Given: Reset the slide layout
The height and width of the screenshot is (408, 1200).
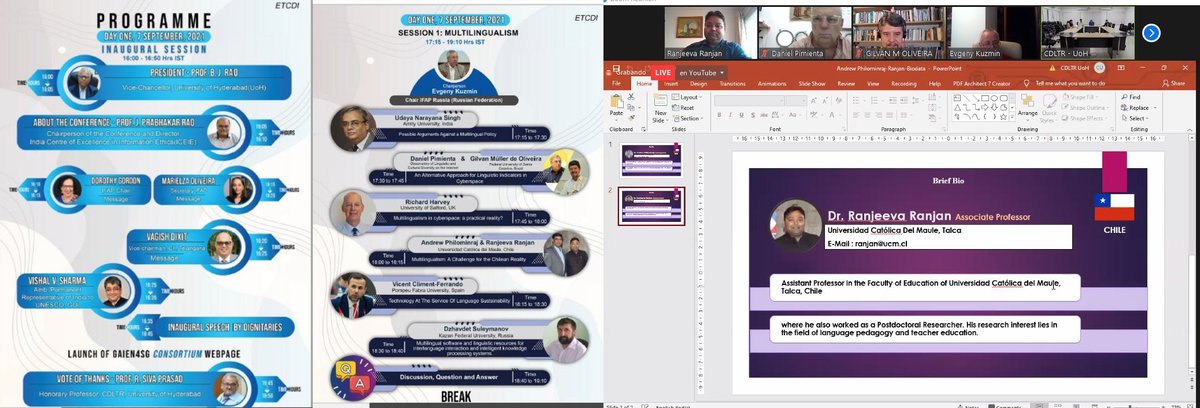Looking at the screenshot, I should [x=683, y=107].
